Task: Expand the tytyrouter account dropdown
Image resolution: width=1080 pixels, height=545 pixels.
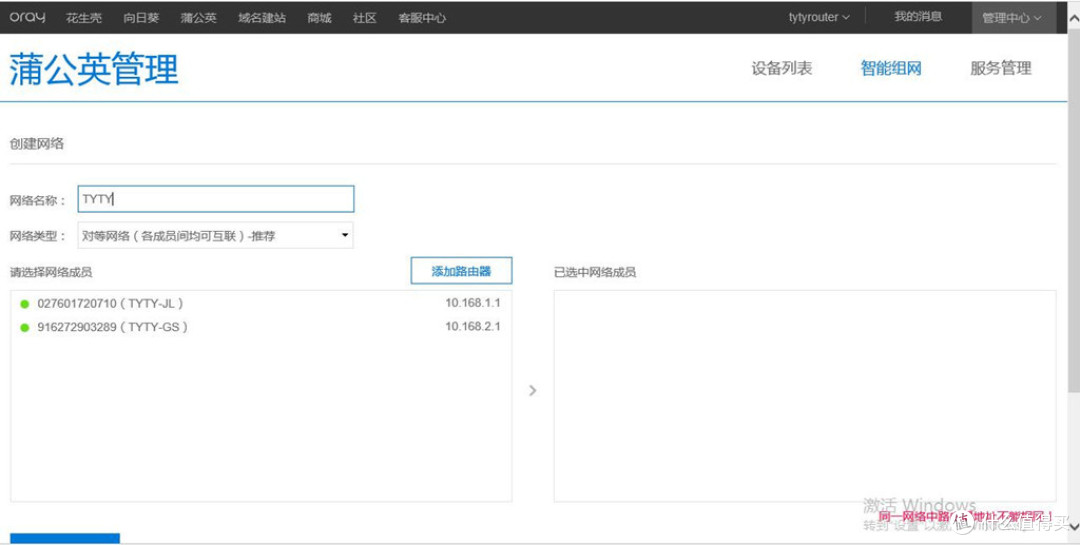Action: click(x=819, y=17)
